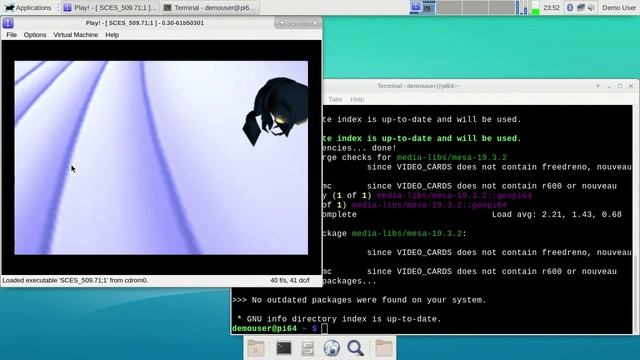Click the green 'media-libs/mesa-19.3.2:' text

409,233
